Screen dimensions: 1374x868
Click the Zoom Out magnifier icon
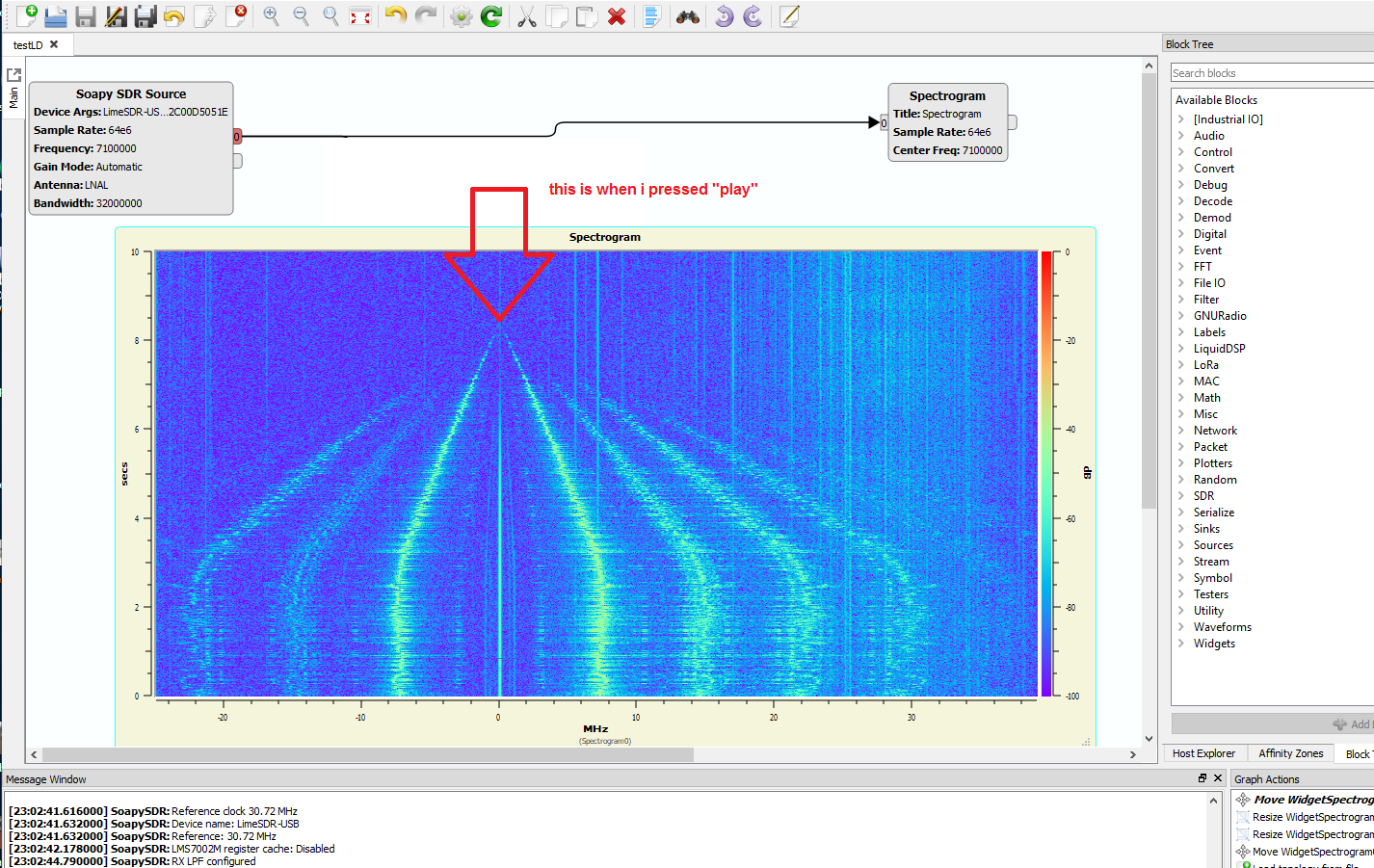(x=301, y=15)
